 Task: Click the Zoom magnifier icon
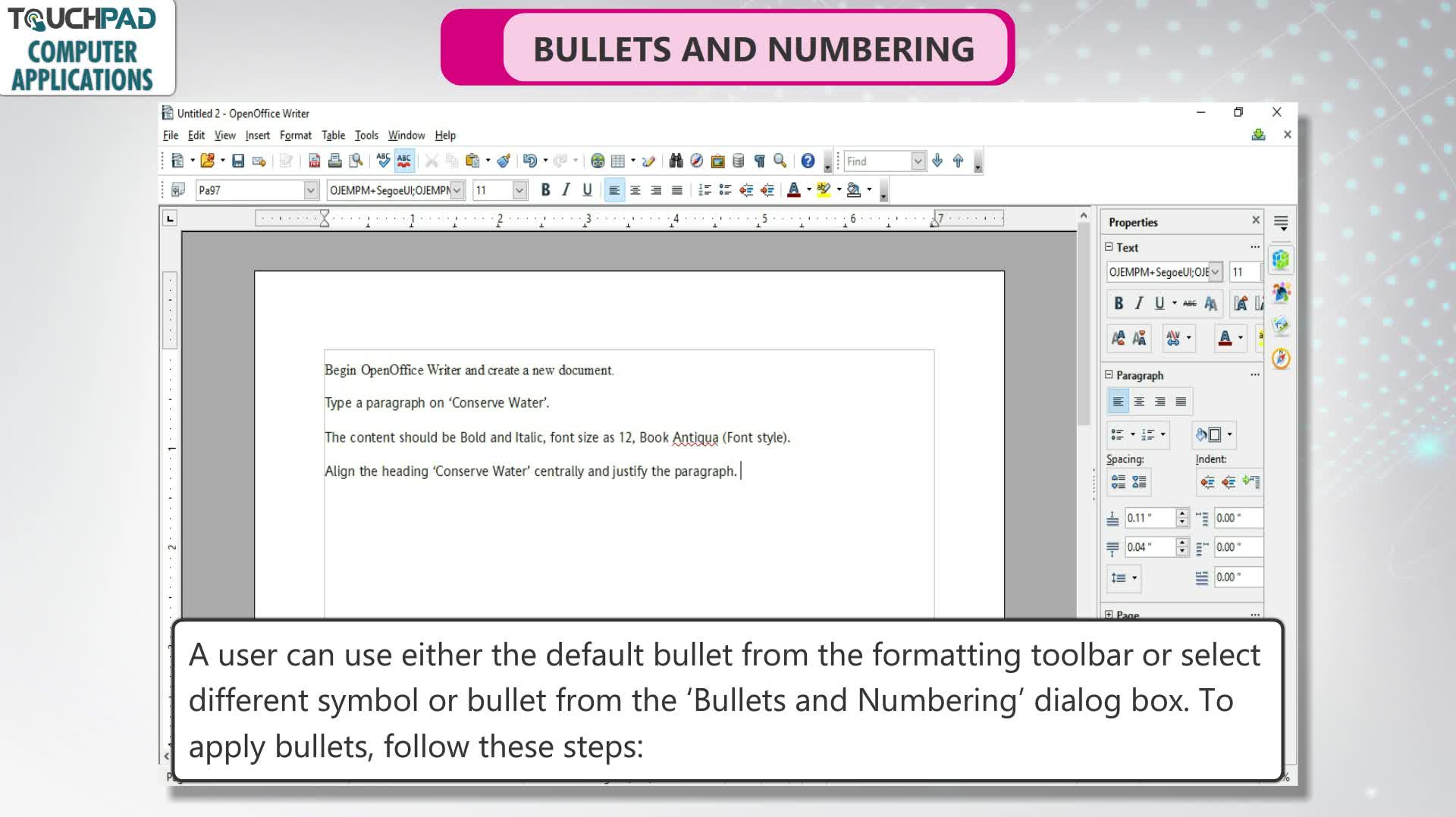click(780, 161)
